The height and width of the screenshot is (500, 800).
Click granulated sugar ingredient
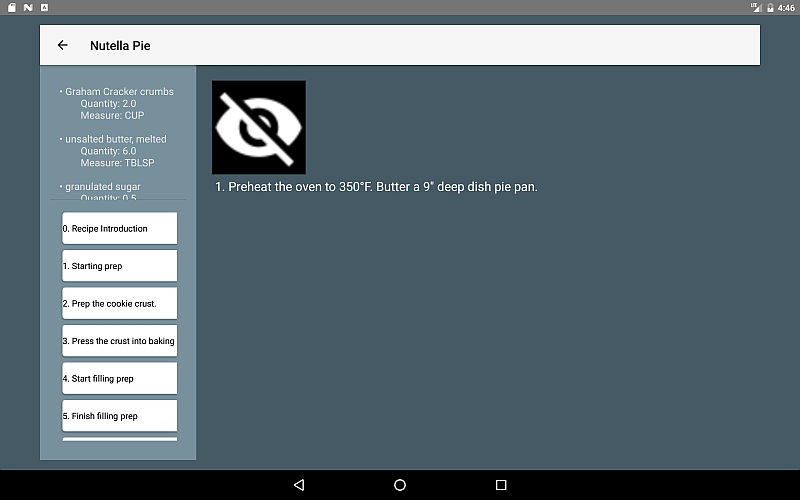103,187
